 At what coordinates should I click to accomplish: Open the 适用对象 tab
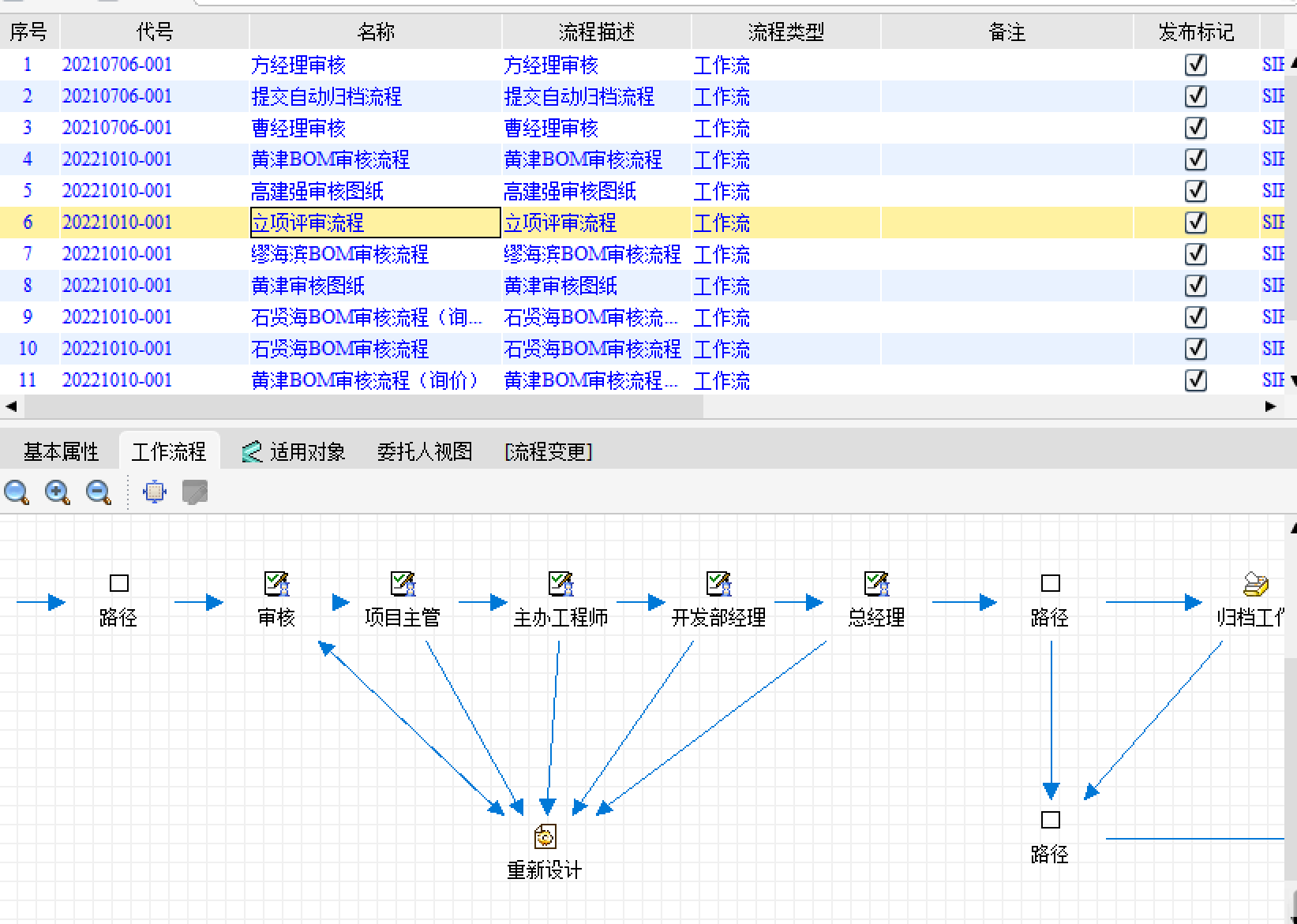click(x=294, y=451)
